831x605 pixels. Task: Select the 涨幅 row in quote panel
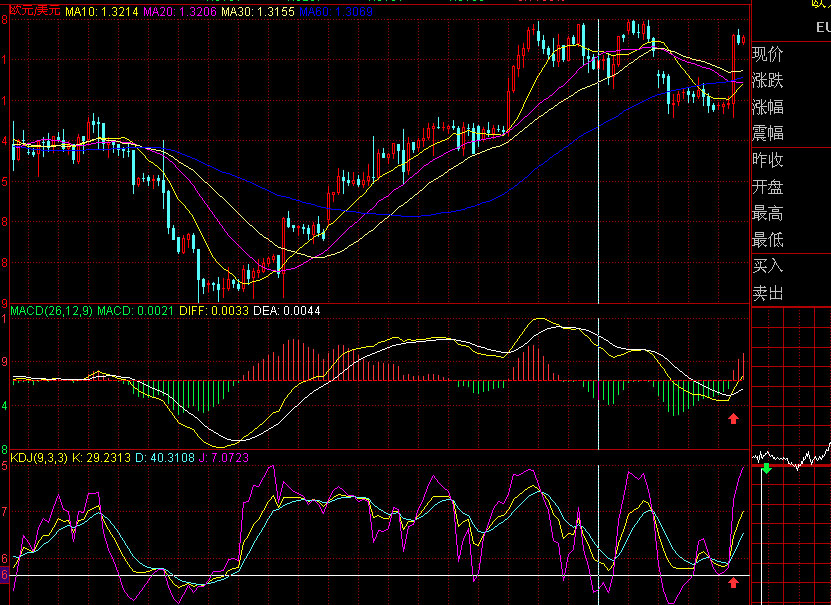(x=791, y=107)
